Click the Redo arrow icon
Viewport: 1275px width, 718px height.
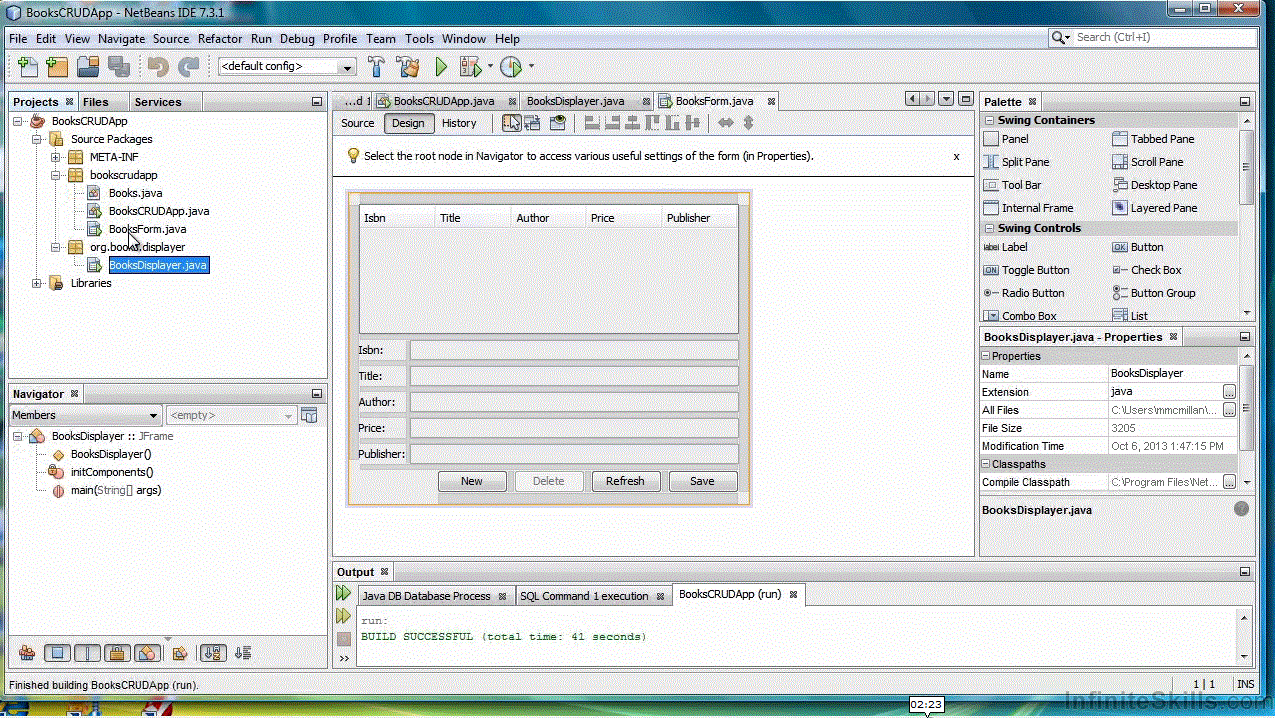pos(188,67)
